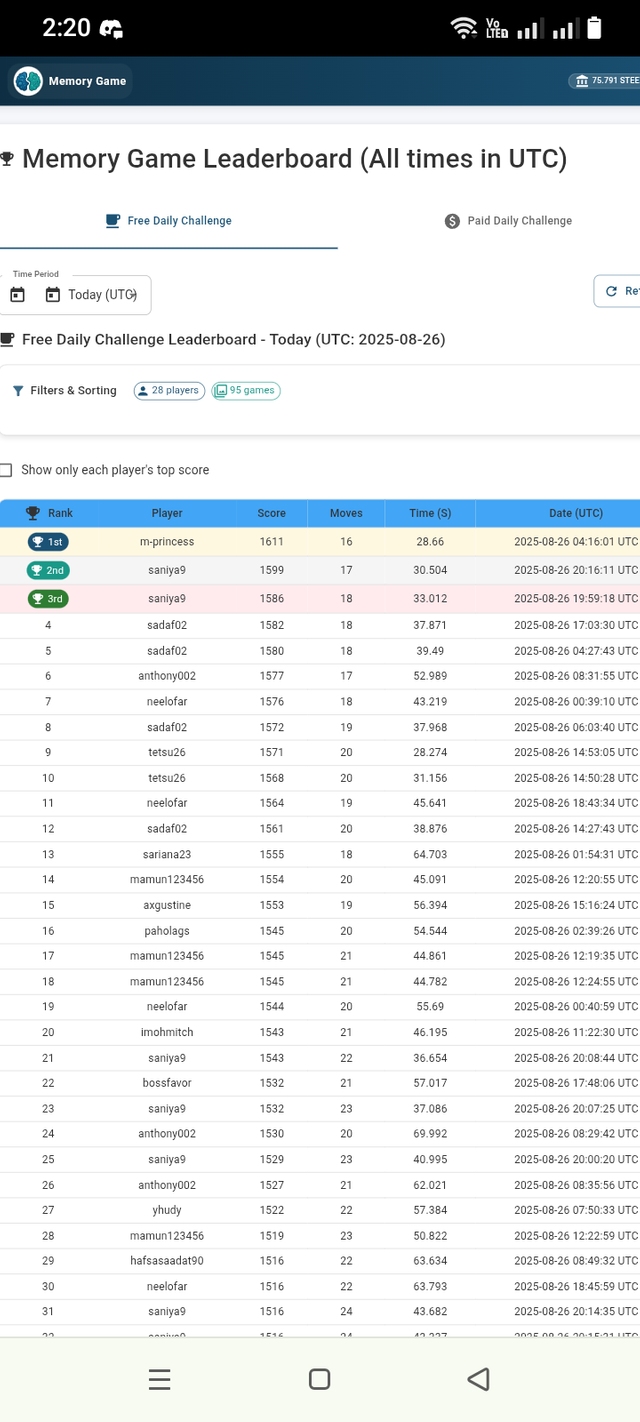Tap the person icon in 28 players chip
Viewport: 640px width, 1422px height.
coord(143,391)
